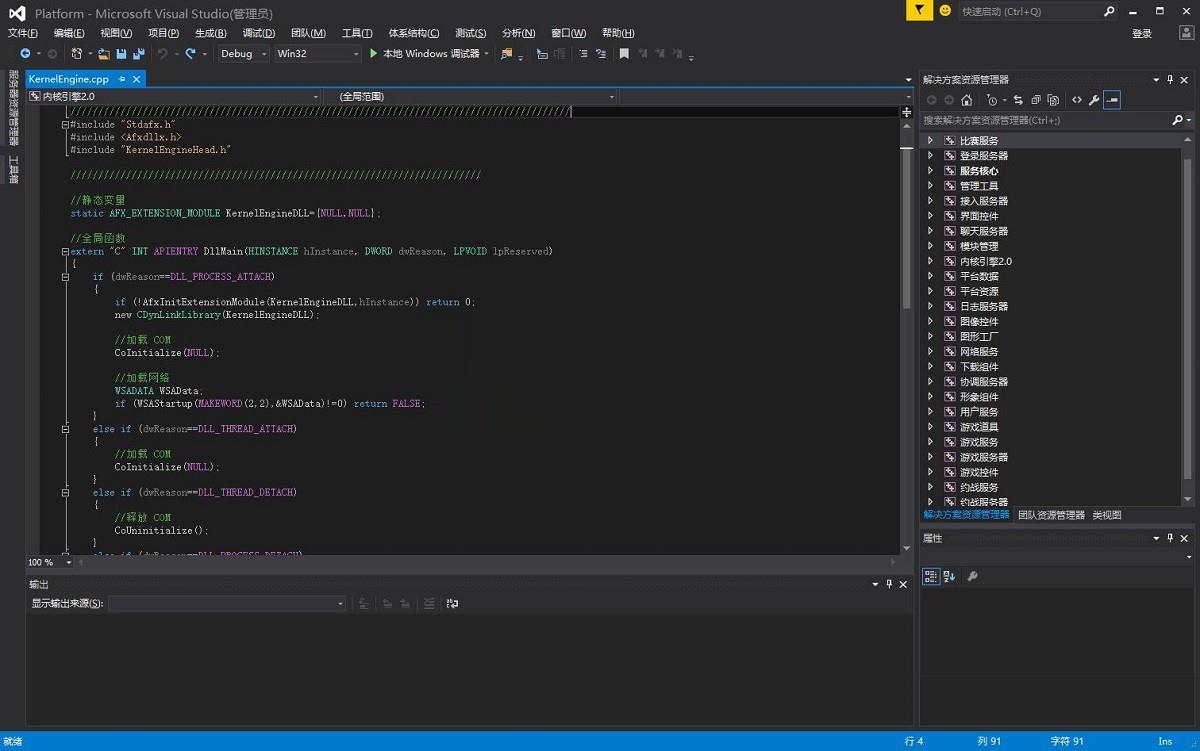The height and width of the screenshot is (751, 1200).
Task: Click the View Code icon in Solution Explorer
Action: click(x=1077, y=100)
